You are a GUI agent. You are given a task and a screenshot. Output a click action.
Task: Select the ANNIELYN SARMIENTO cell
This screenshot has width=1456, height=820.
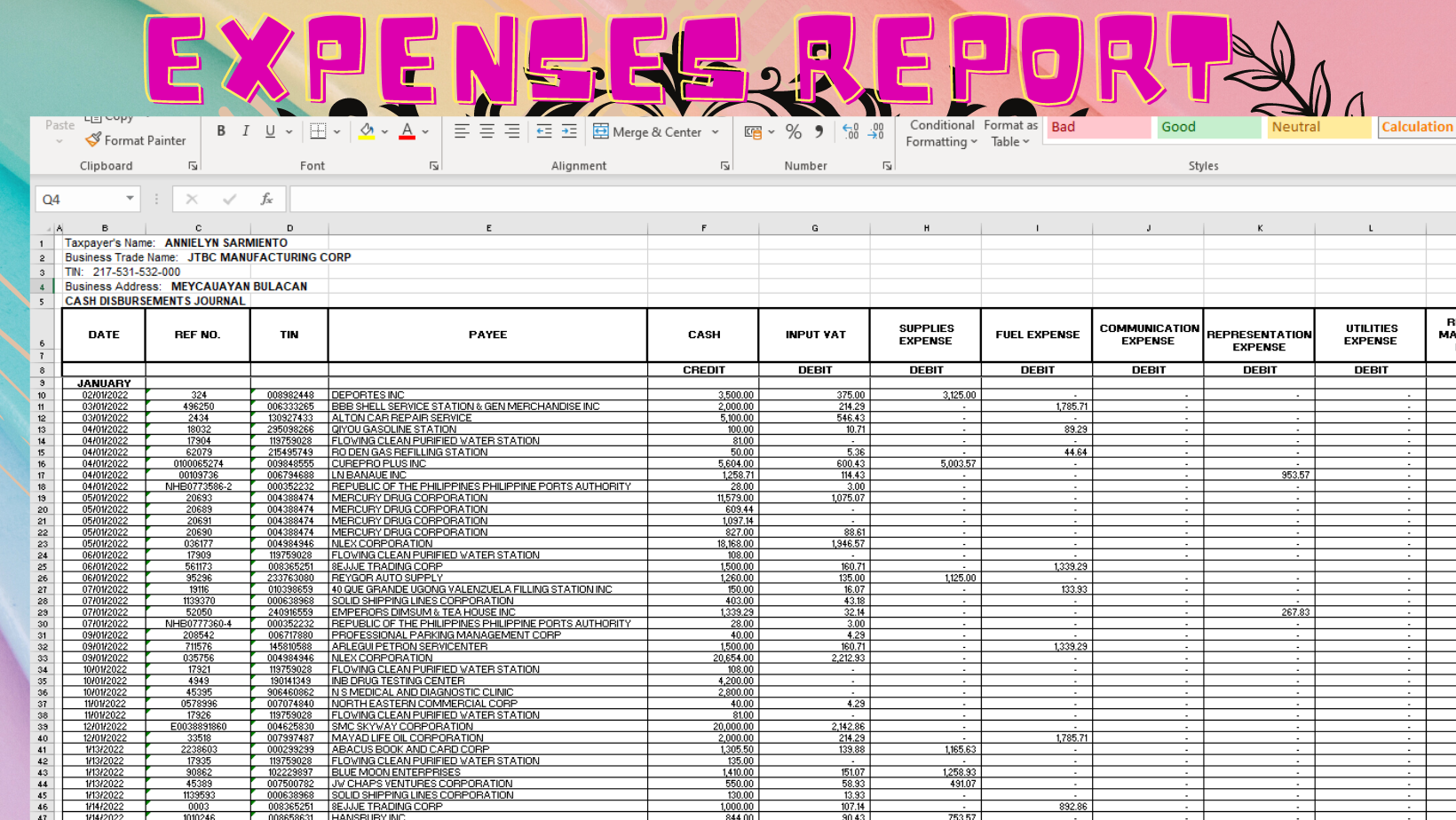point(226,242)
